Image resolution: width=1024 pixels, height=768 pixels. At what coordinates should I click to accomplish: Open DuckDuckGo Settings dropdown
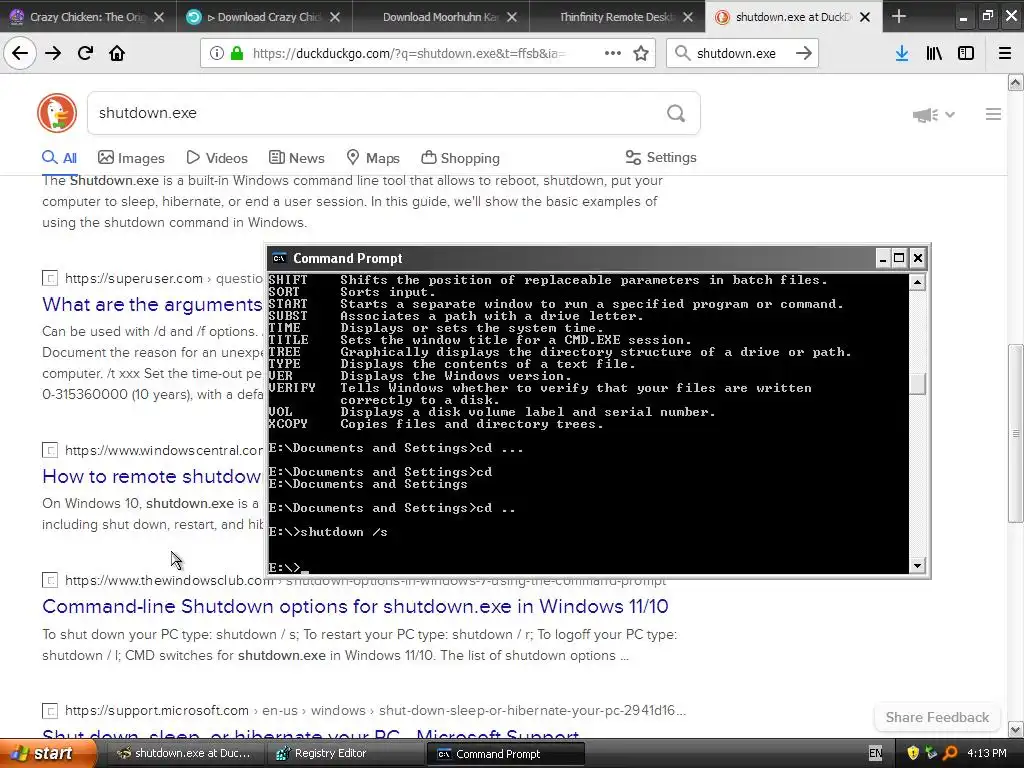tap(661, 157)
